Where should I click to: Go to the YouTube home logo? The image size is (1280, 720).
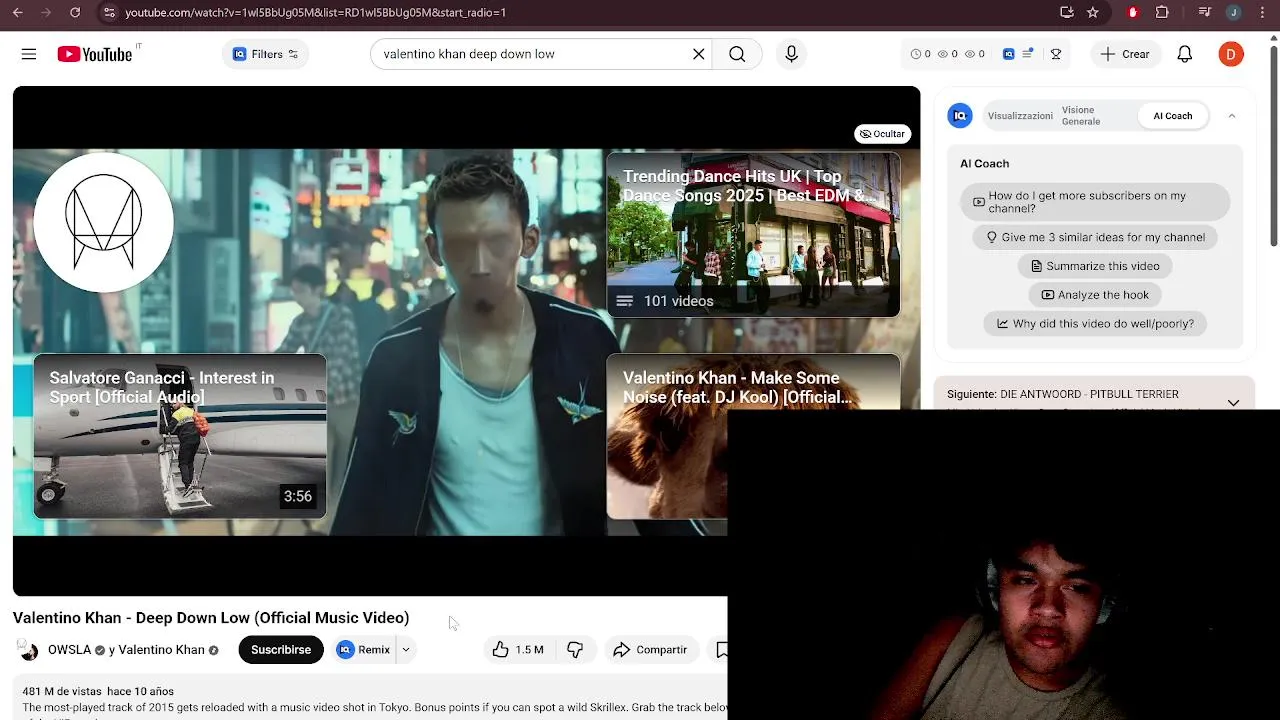point(95,54)
